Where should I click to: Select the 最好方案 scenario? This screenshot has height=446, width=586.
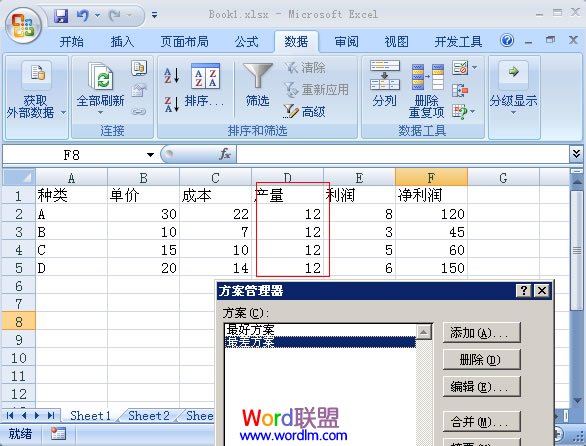[x=321, y=330]
